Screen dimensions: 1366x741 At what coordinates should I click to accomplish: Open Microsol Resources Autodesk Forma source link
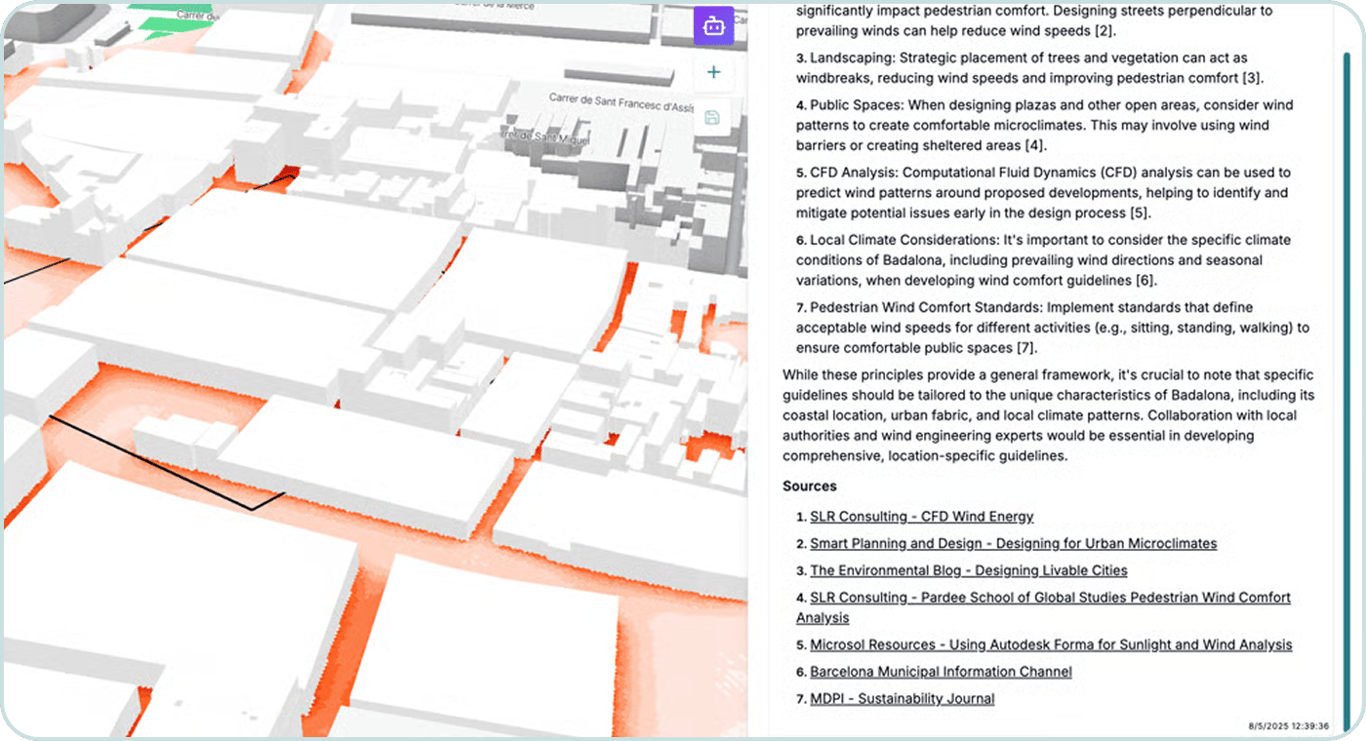point(1051,644)
